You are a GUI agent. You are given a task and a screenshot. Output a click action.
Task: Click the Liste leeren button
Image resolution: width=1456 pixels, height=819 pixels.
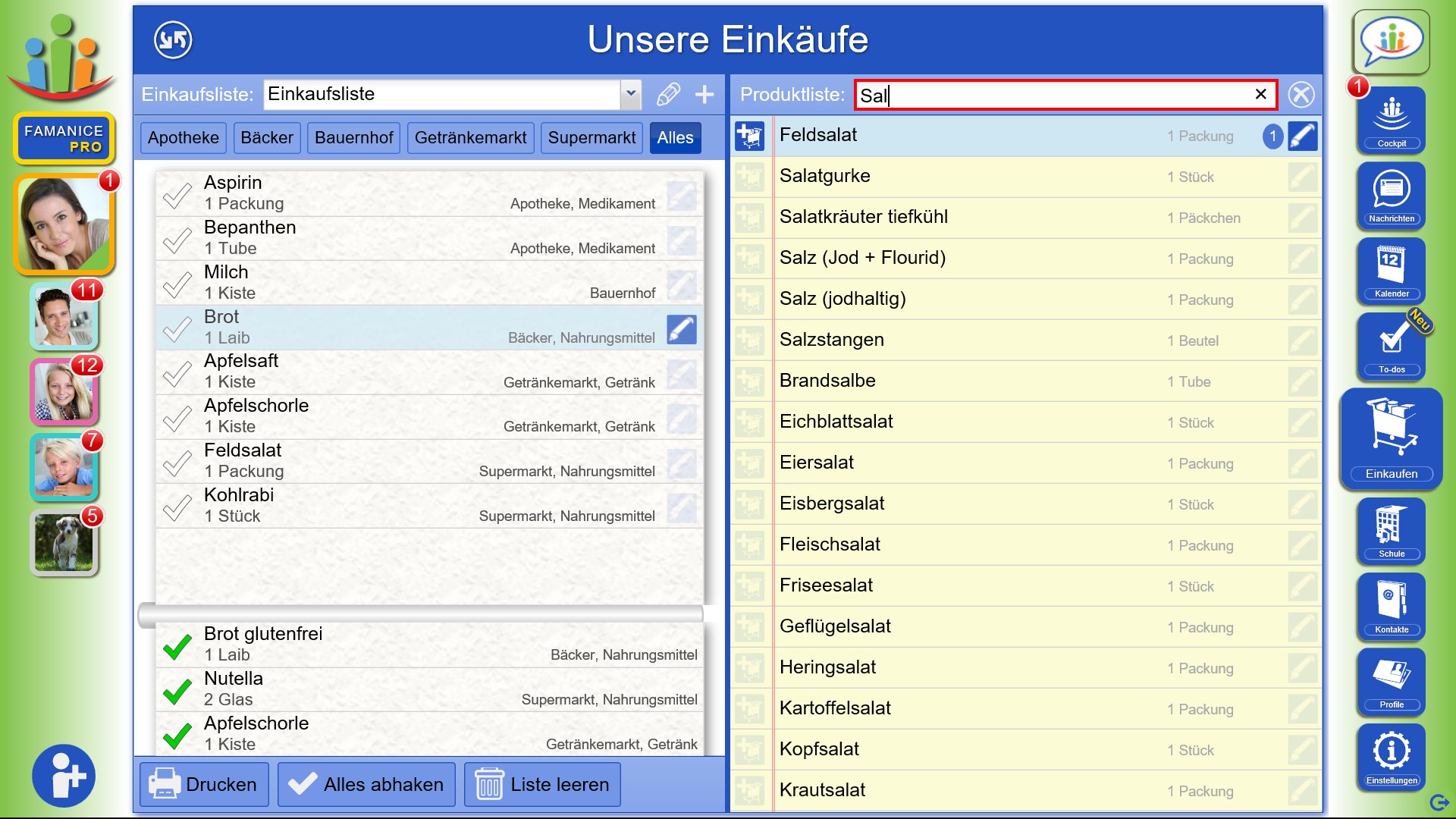[x=542, y=784]
